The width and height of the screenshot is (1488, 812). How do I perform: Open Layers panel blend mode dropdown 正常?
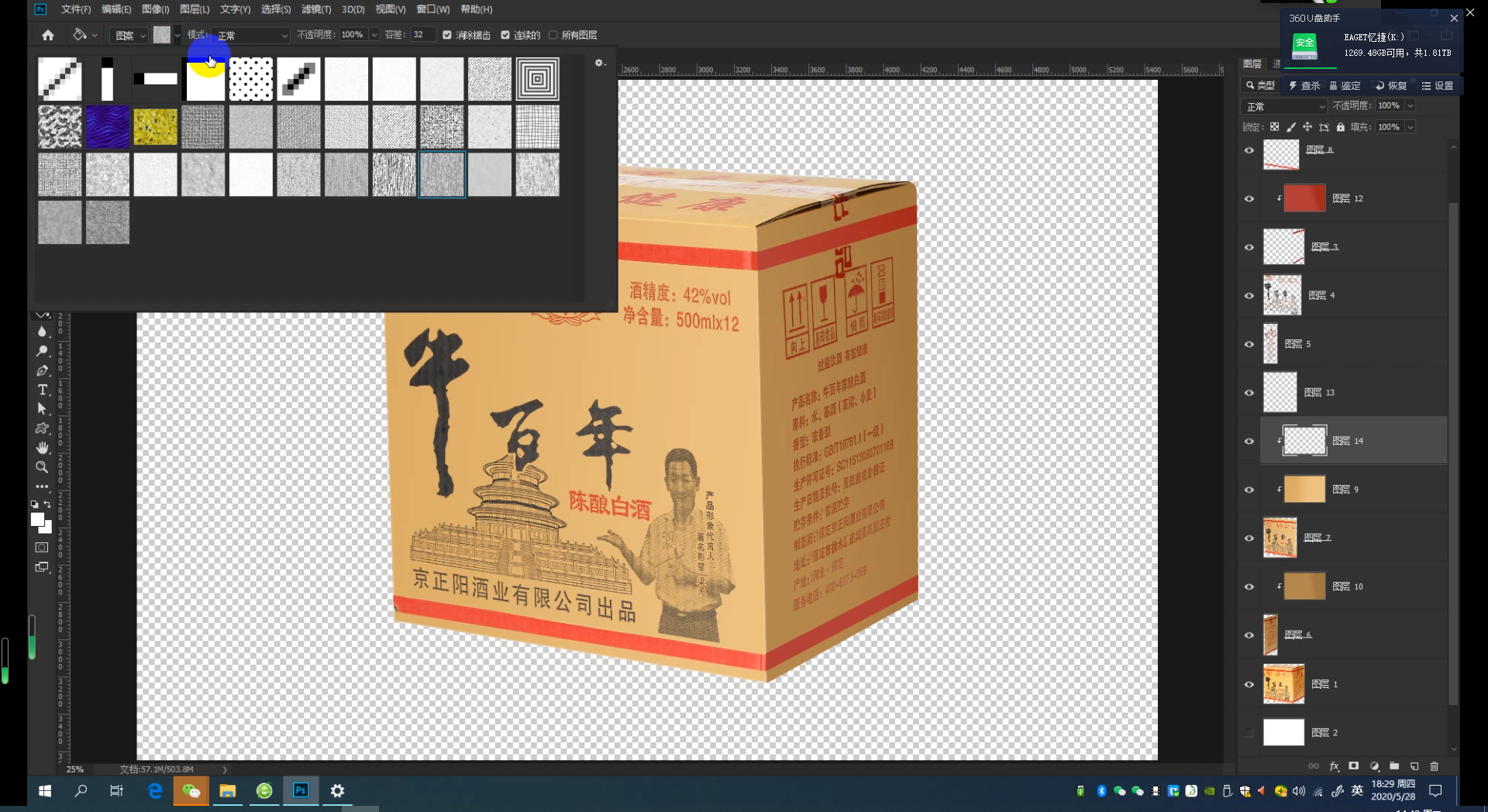1284,106
